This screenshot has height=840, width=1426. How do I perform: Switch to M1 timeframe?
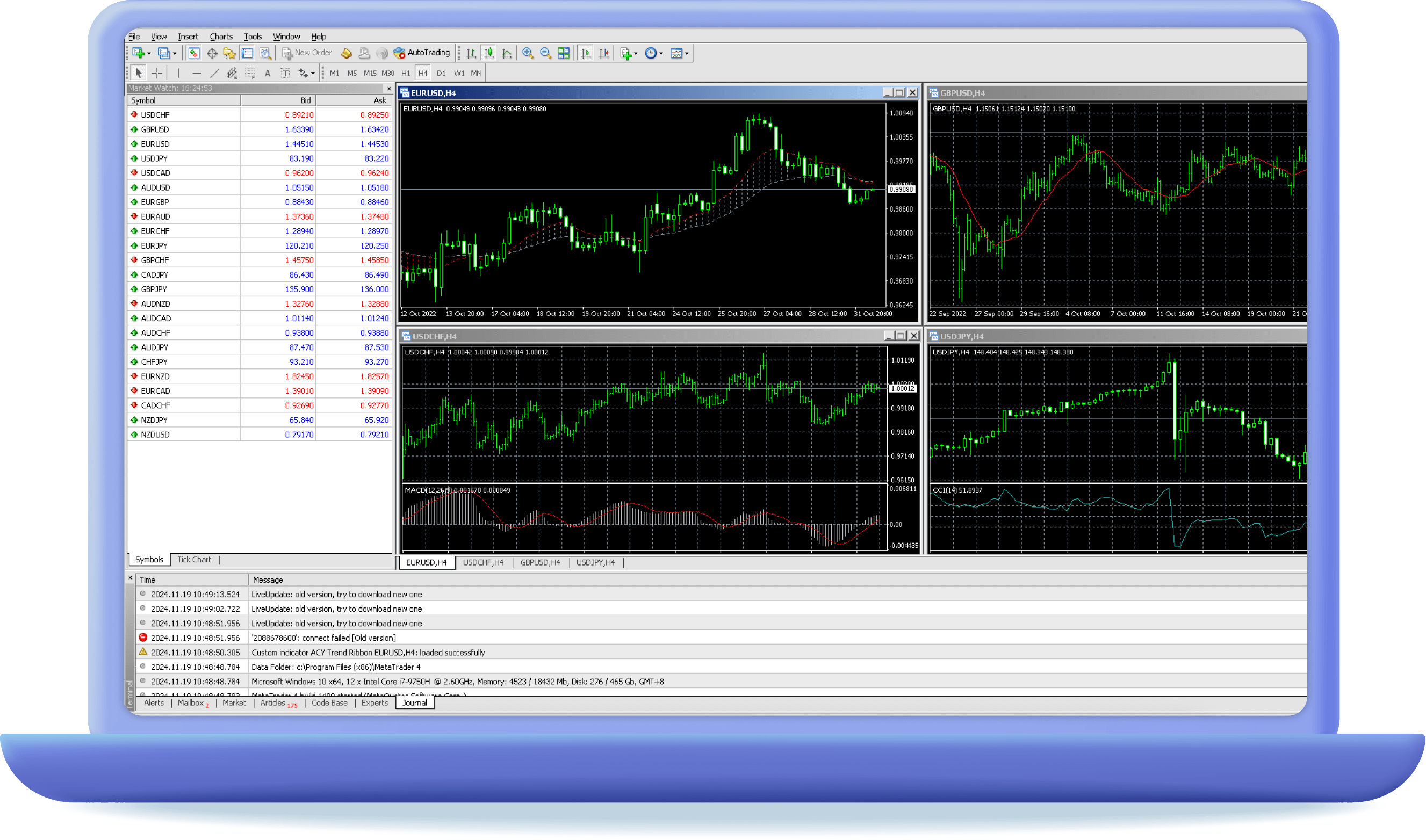[x=335, y=73]
